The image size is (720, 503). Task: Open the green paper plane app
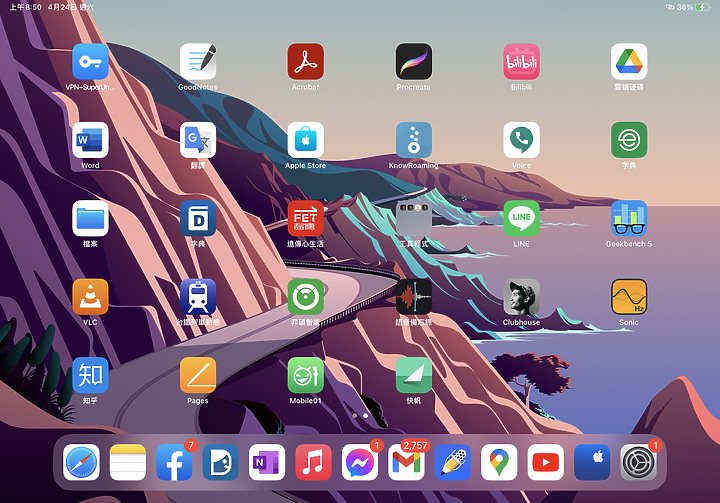click(414, 375)
